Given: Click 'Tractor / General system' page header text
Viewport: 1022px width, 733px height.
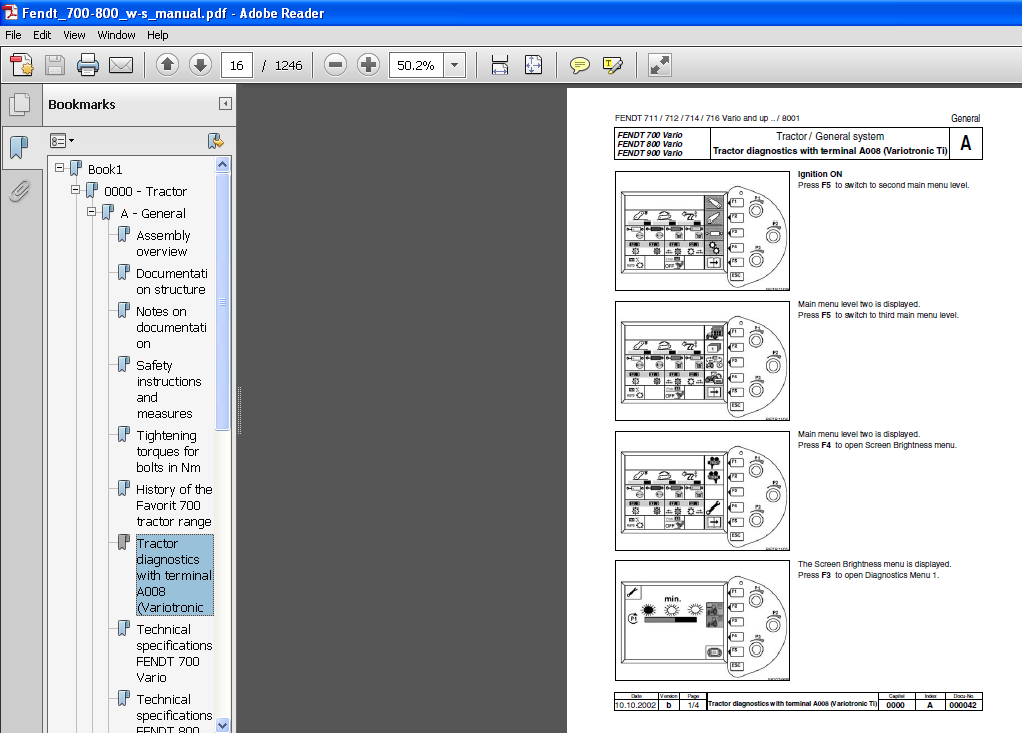Looking at the screenshot, I should [x=830, y=136].
